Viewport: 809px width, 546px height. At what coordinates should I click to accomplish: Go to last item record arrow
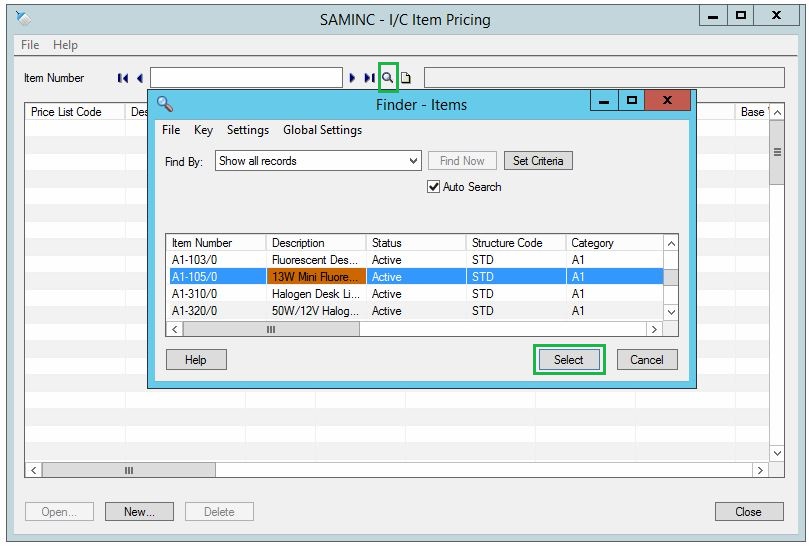tap(369, 78)
